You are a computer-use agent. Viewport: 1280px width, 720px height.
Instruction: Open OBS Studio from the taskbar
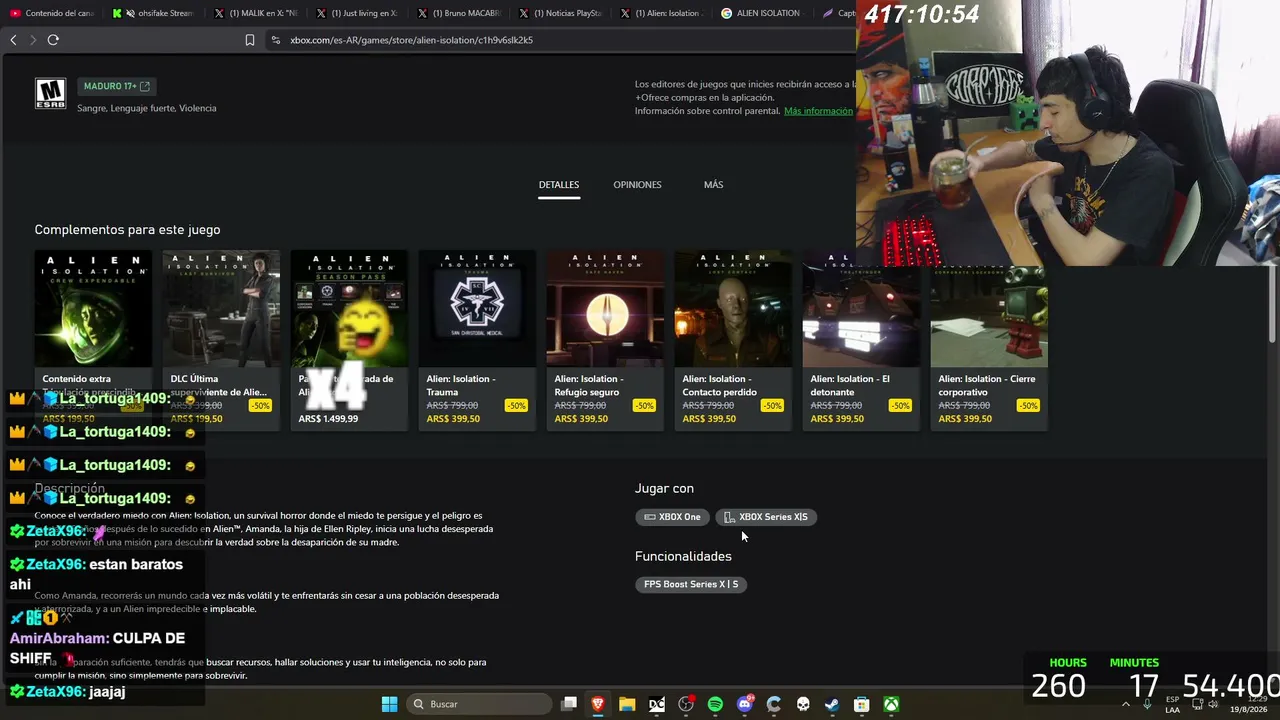[x=686, y=704]
